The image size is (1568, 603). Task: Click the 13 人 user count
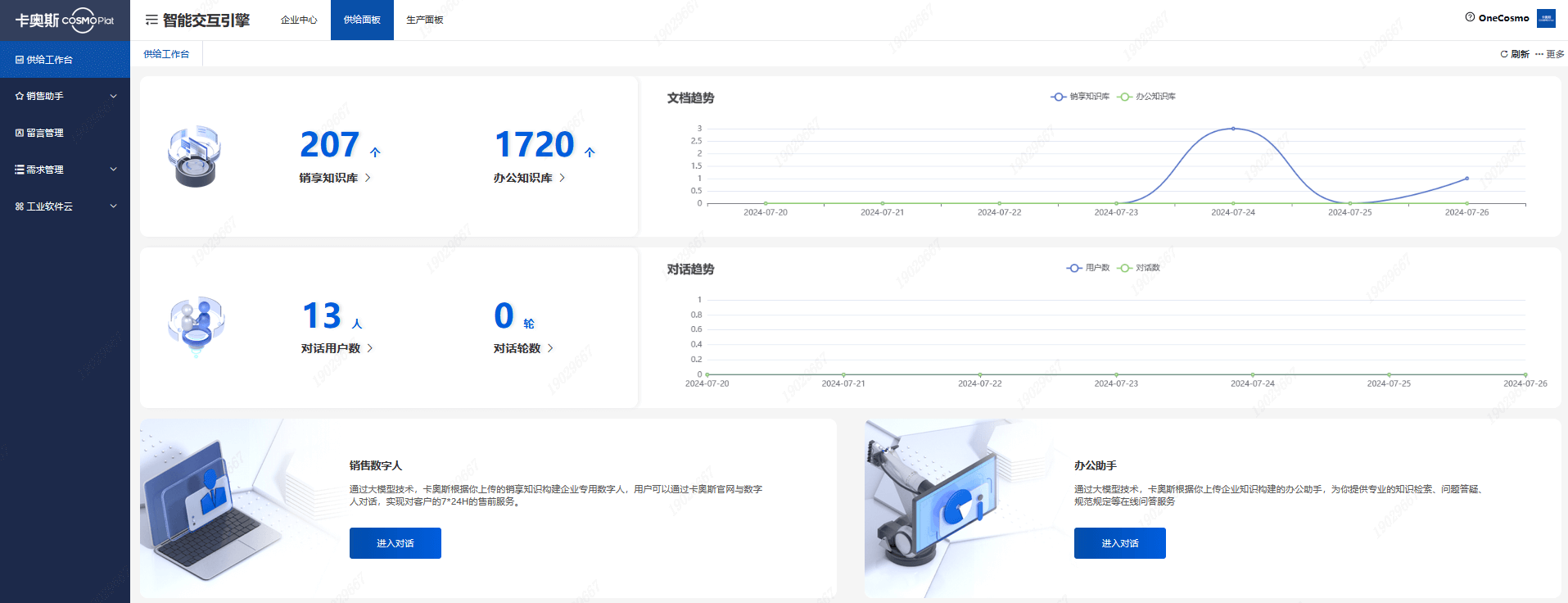pos(332,316)
